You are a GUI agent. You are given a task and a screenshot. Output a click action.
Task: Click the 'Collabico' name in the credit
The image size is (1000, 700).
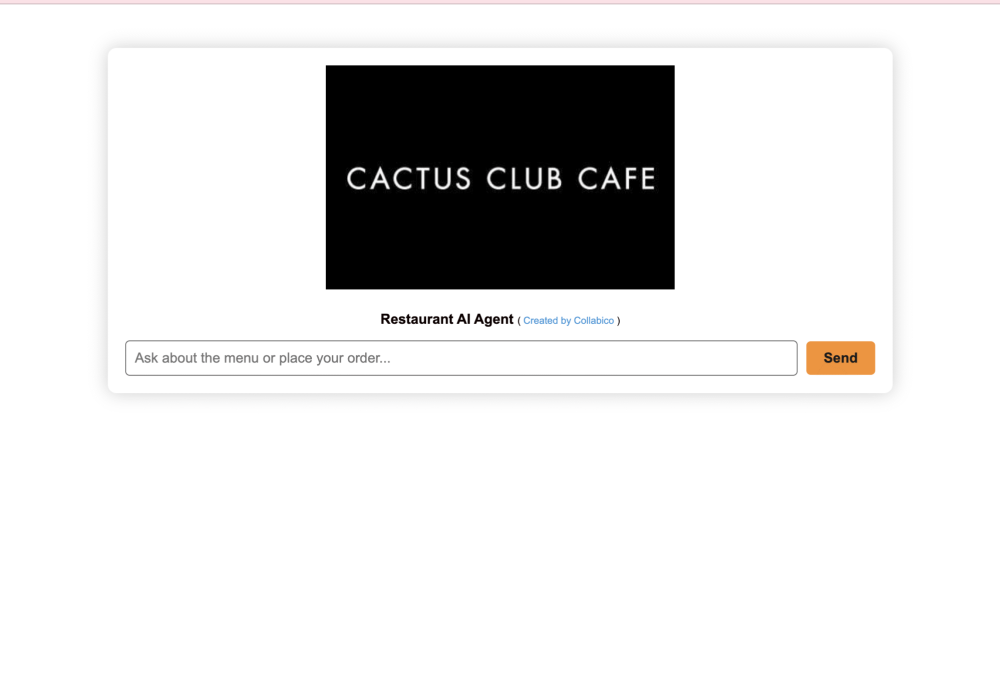[x=594, y=321]
